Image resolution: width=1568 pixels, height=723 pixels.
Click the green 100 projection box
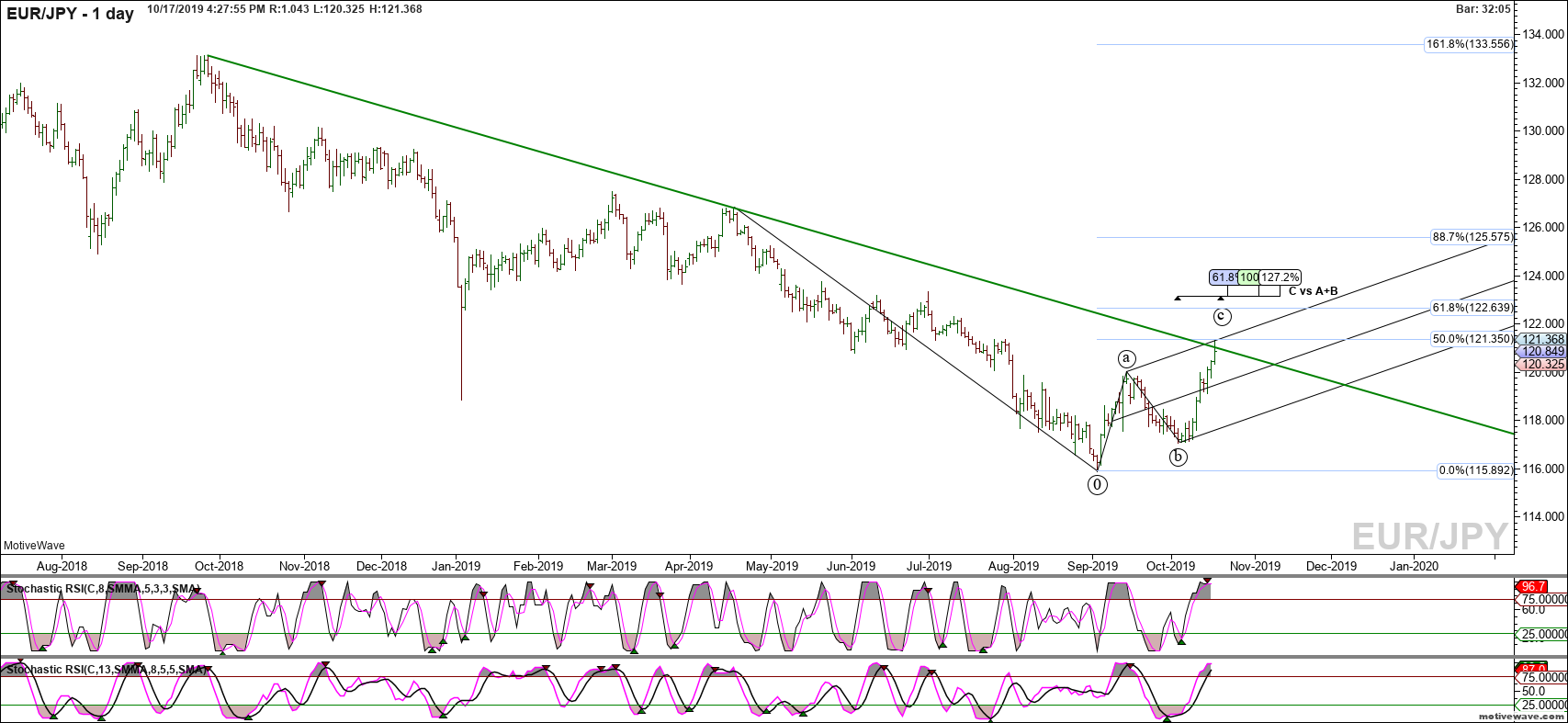(1249, 277)
